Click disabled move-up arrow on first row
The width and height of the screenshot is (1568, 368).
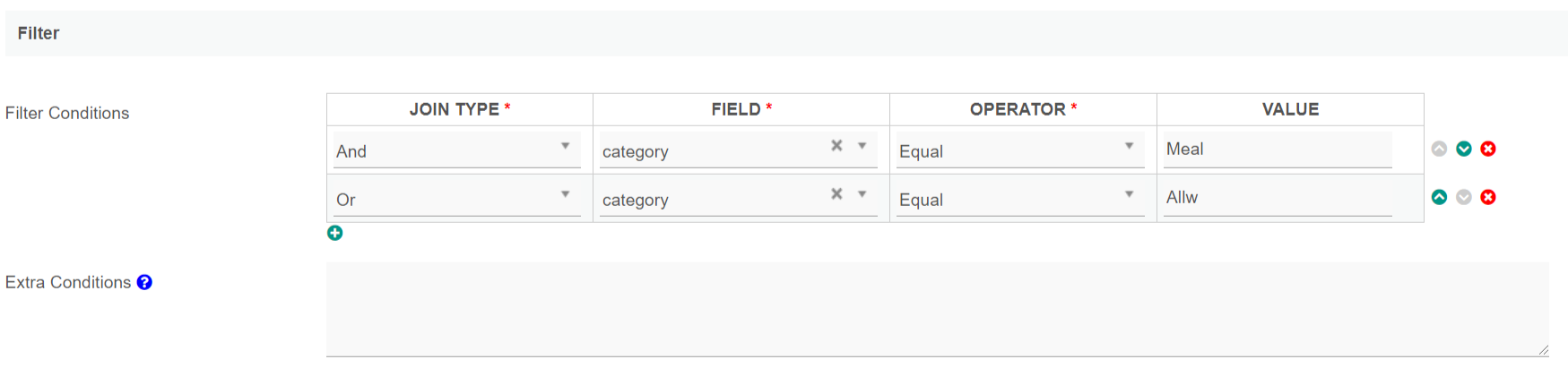pyautogui.click(x=1439, y=149)
